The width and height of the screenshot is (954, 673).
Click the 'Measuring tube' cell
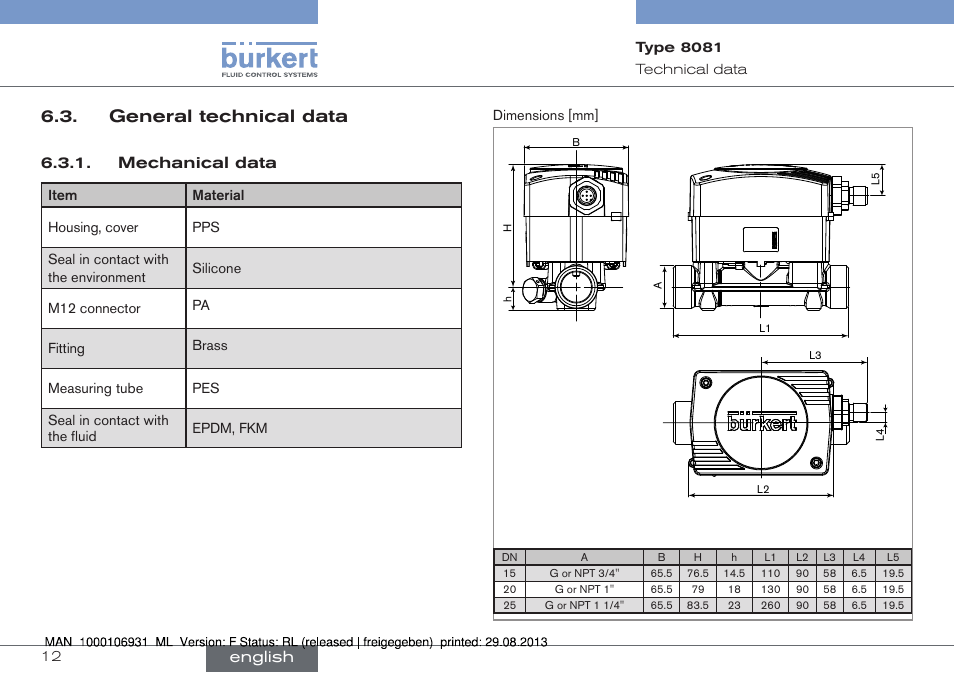[113, 388]
